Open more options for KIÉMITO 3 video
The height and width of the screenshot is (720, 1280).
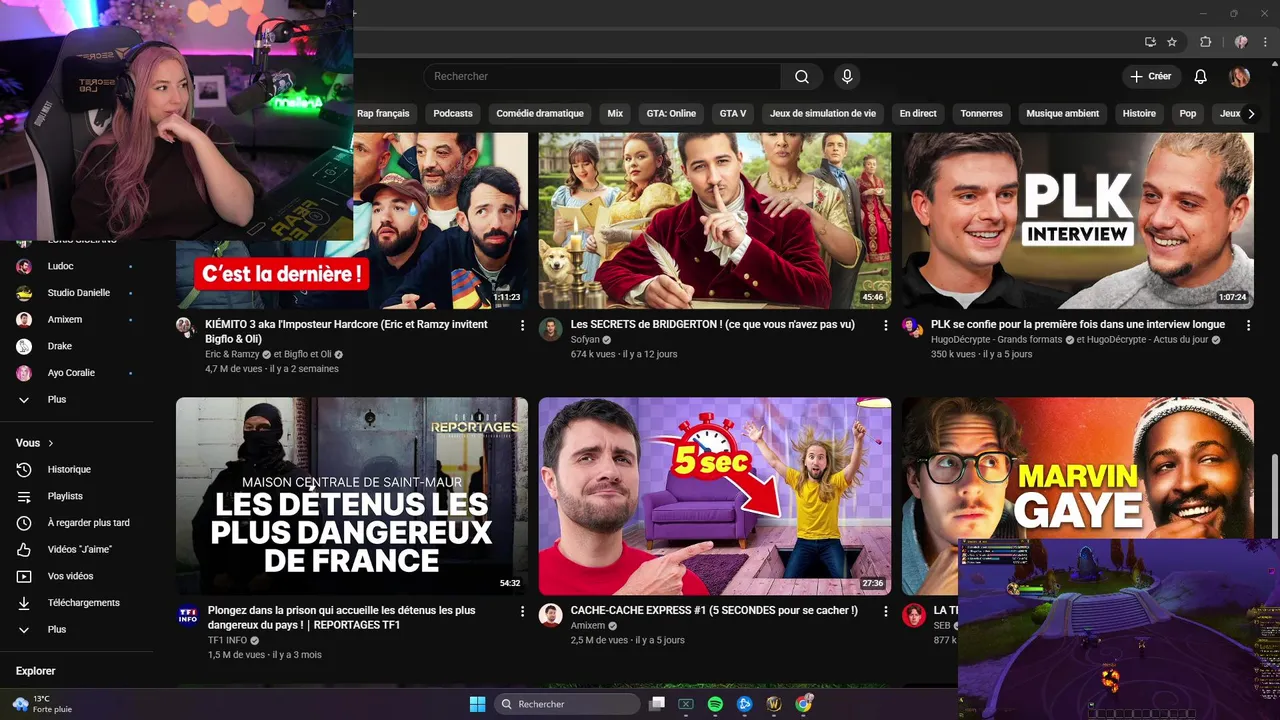click(522, 326)
